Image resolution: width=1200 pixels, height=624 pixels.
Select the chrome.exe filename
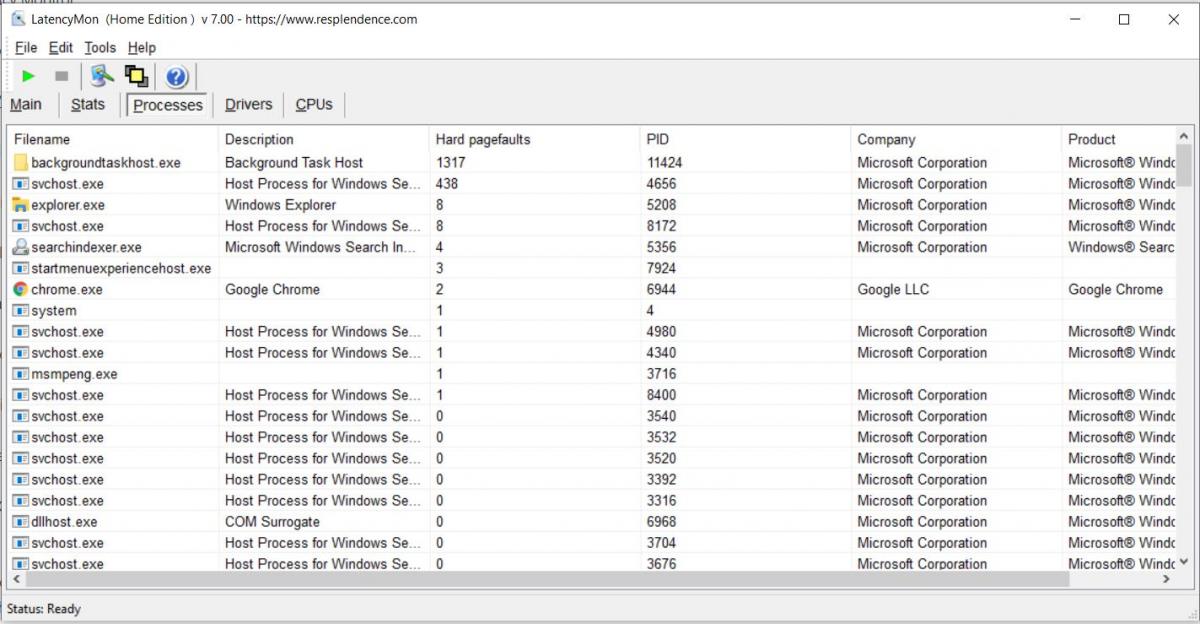[x=67, y=289]
